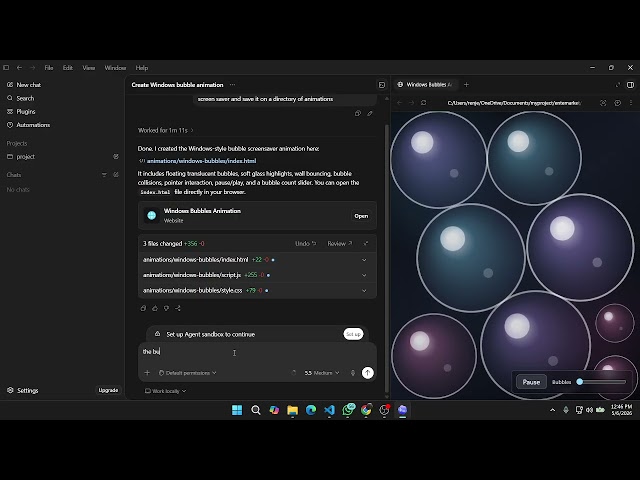This screenshot has height=480, width=640.
Task: Go back using the title bar back arrow
Action: [x=19, y=68]
